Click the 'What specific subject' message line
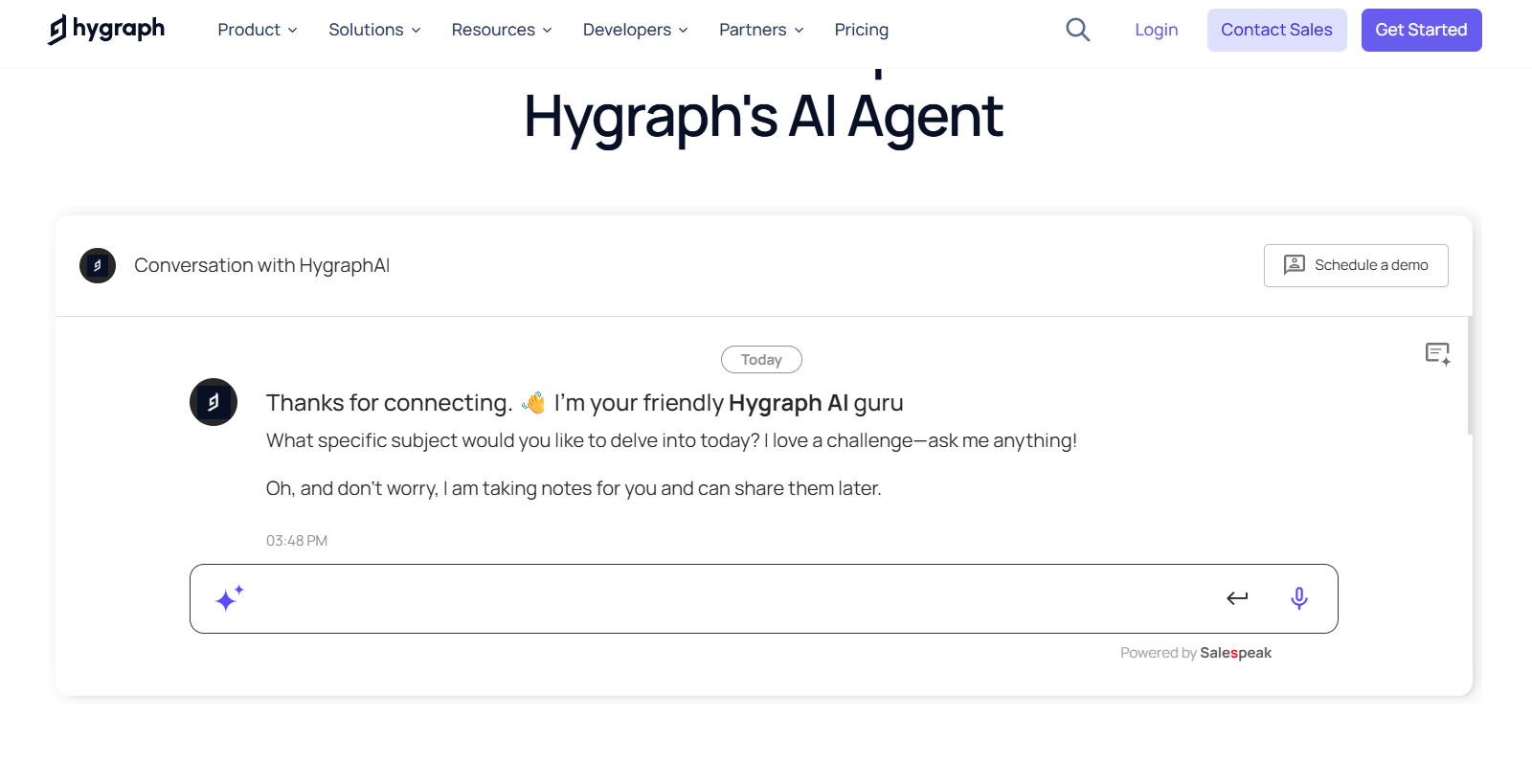The height and width of the screenshot is (784, 1532). coord(671,440)
